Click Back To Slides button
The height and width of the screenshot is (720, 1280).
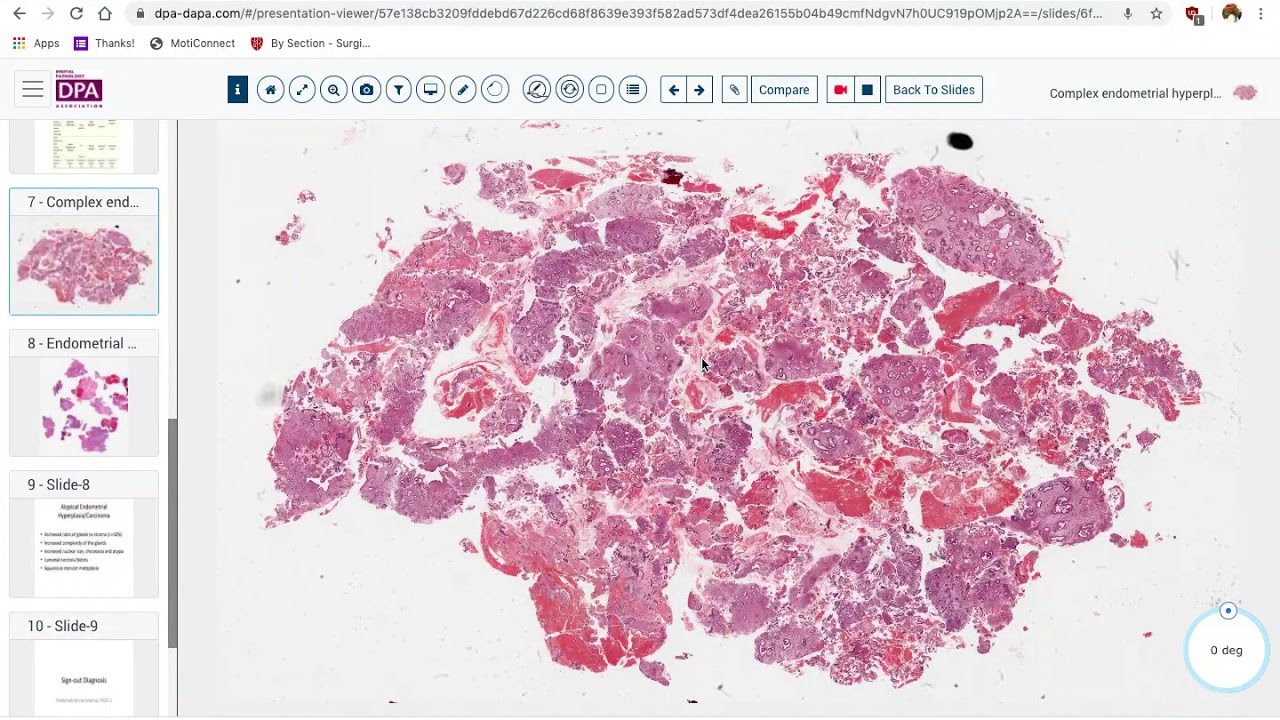point(934,90)
